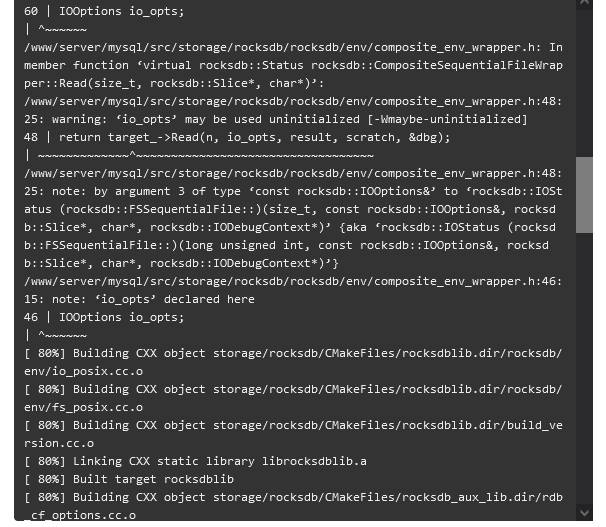Click the path ending 'composite_env_wrapper.h:46:'
Screen dimensions: 606x527
[x=293, y=281]
